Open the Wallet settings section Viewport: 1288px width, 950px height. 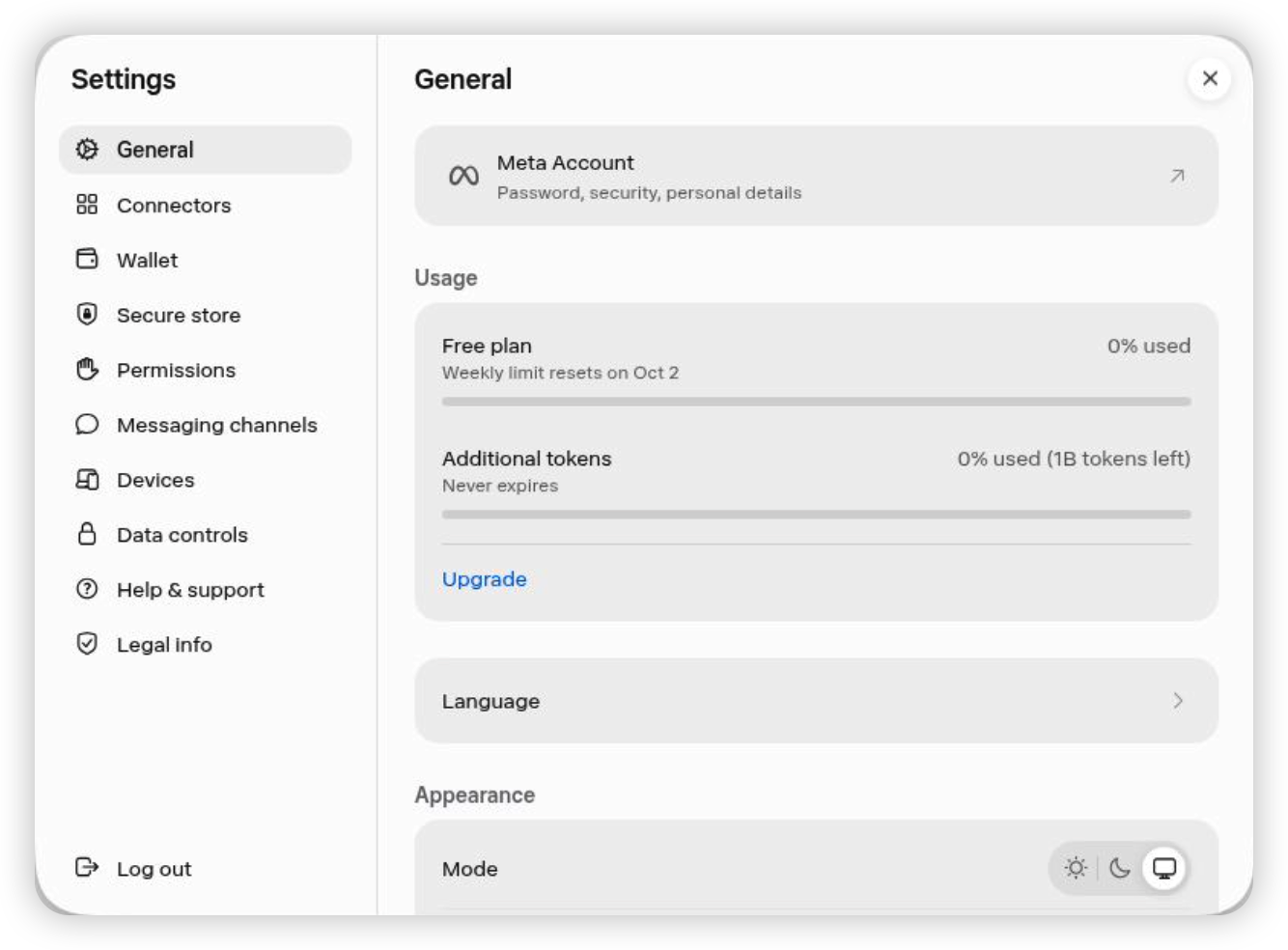[x=205, y=260]
